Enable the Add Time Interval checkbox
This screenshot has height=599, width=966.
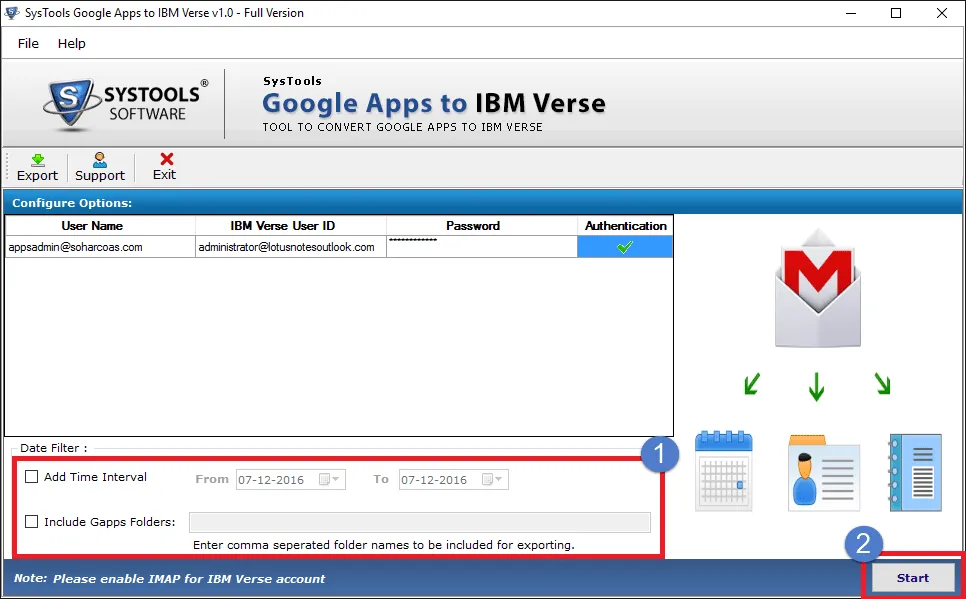[31, 476]
